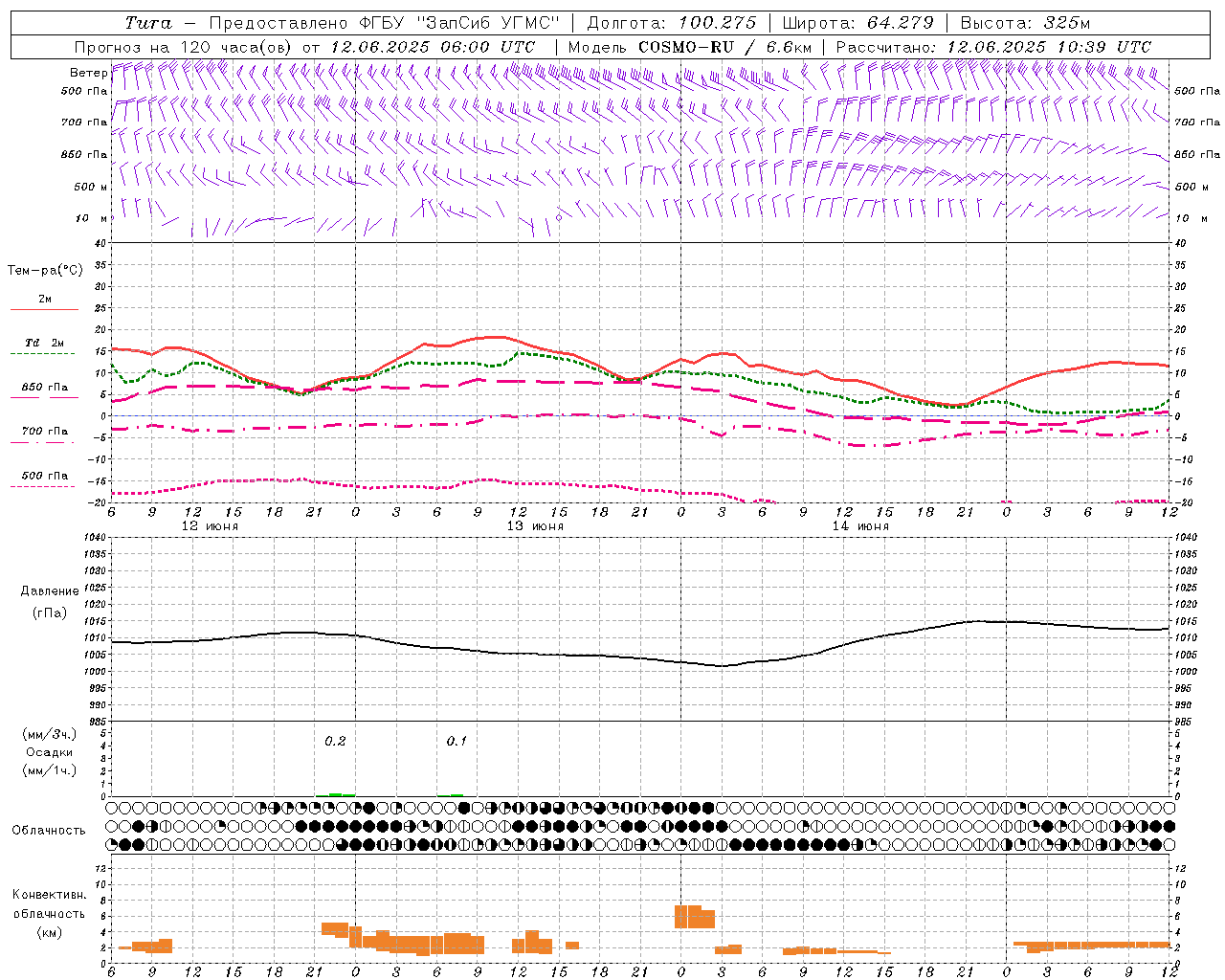The height and width of the screenshot is (980, 1225).
Task: Click the precipitation amount "0.2"
Action: pyautogui.click(x=335, y=741)
